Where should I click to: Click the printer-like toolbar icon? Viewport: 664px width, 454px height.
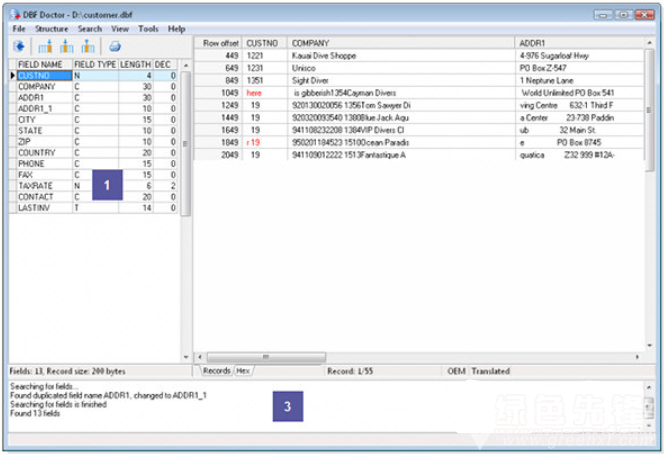click(x=114, y=46)
